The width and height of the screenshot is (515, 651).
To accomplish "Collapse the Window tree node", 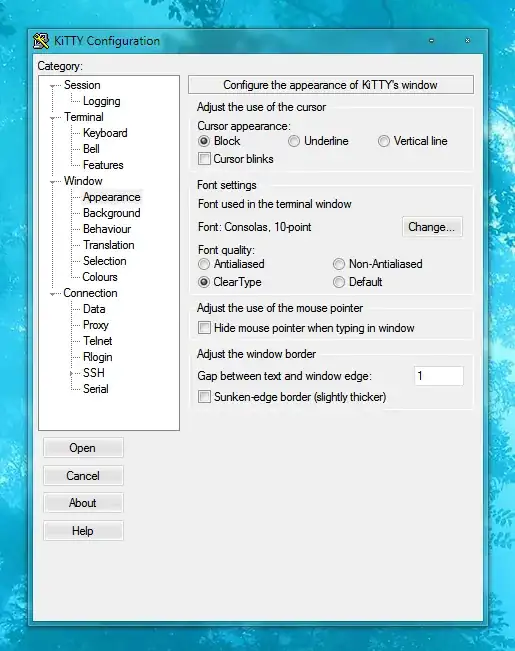I will (53, 182).
